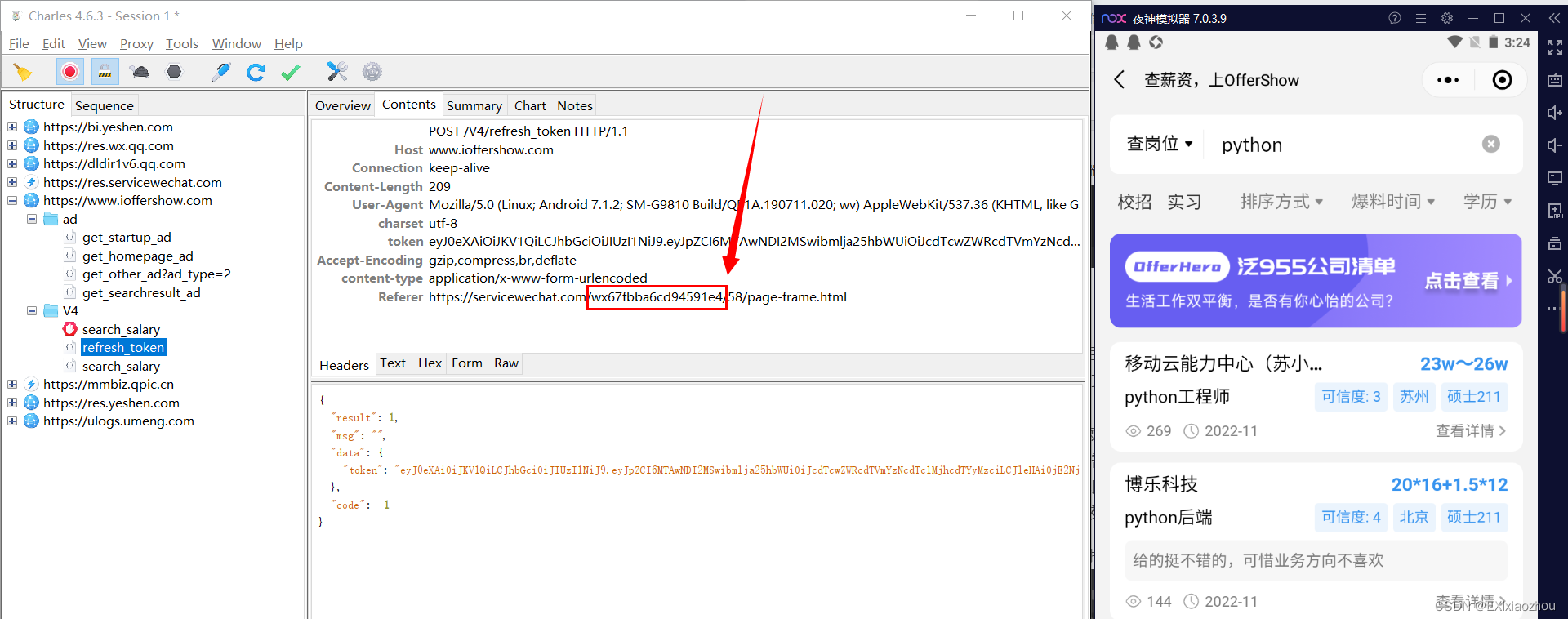Switch to the Sequence tab
1568x619 pixels.
[x=104, y=105]
